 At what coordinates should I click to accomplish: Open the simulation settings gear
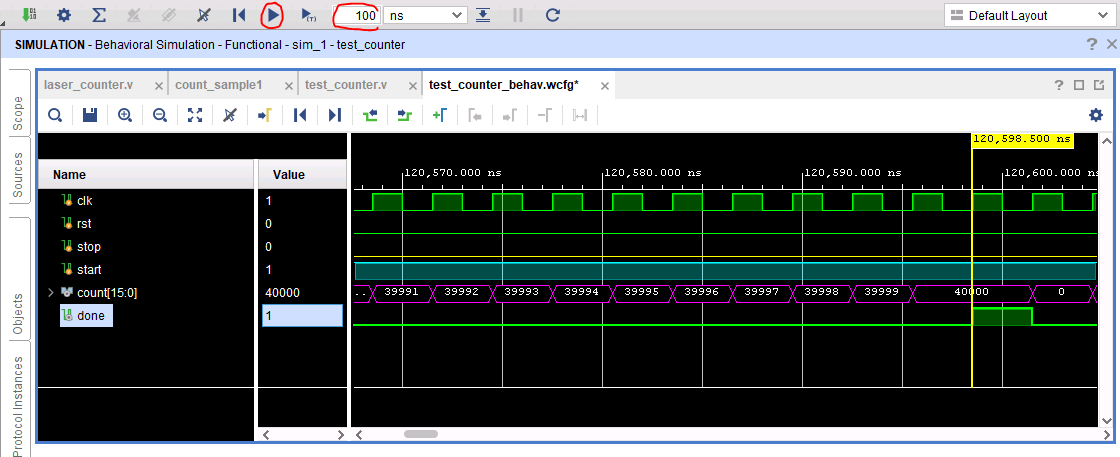(64, 15)
